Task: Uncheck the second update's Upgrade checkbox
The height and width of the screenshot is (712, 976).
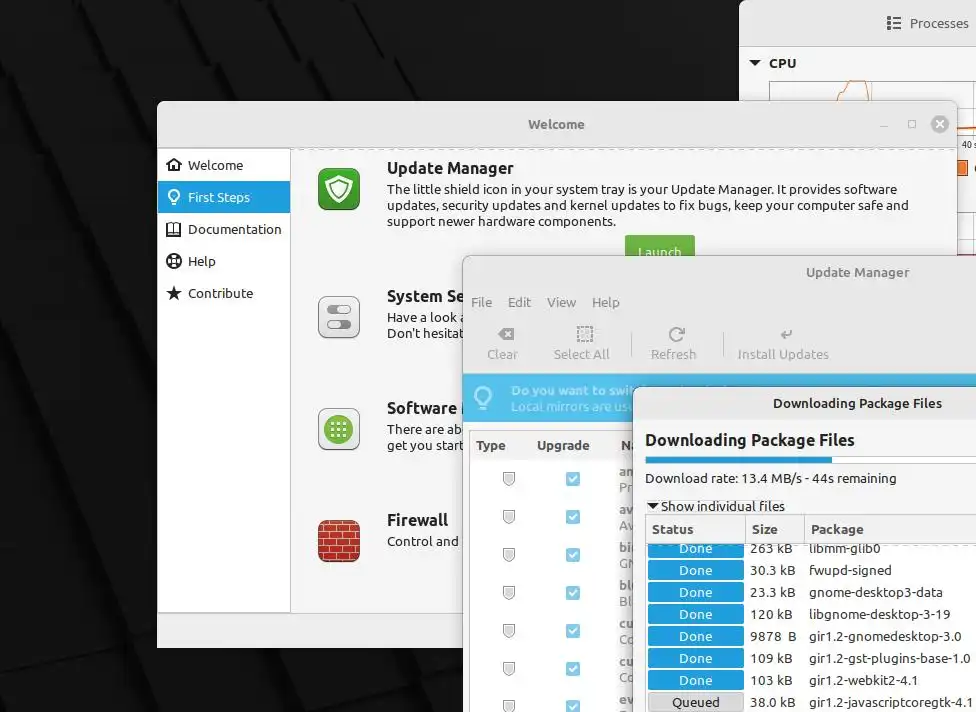Action: pos(573,517)
